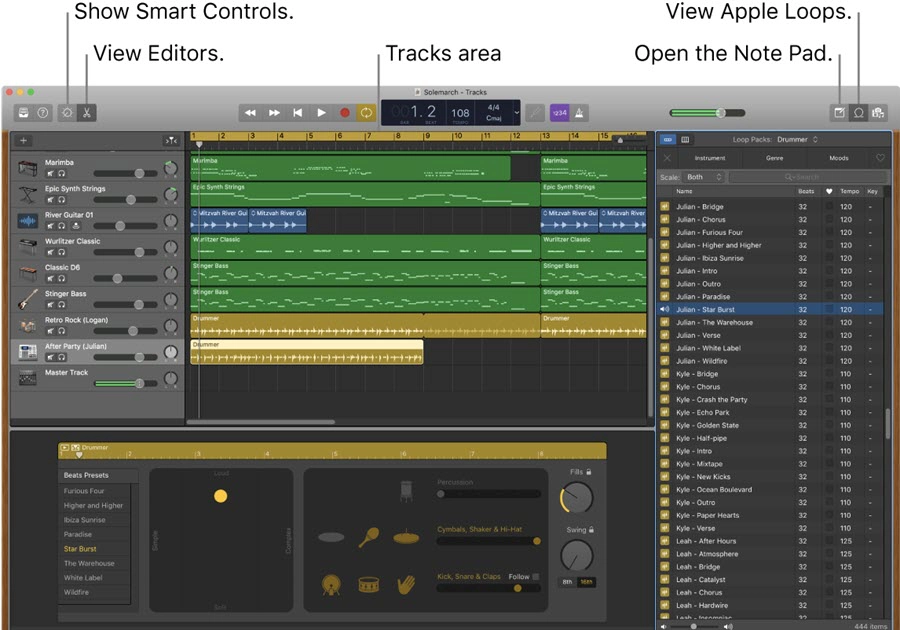Choose the Furious Four beat preset
The height and width of the screenshot is (630, 900).
[x=94, y=491]
